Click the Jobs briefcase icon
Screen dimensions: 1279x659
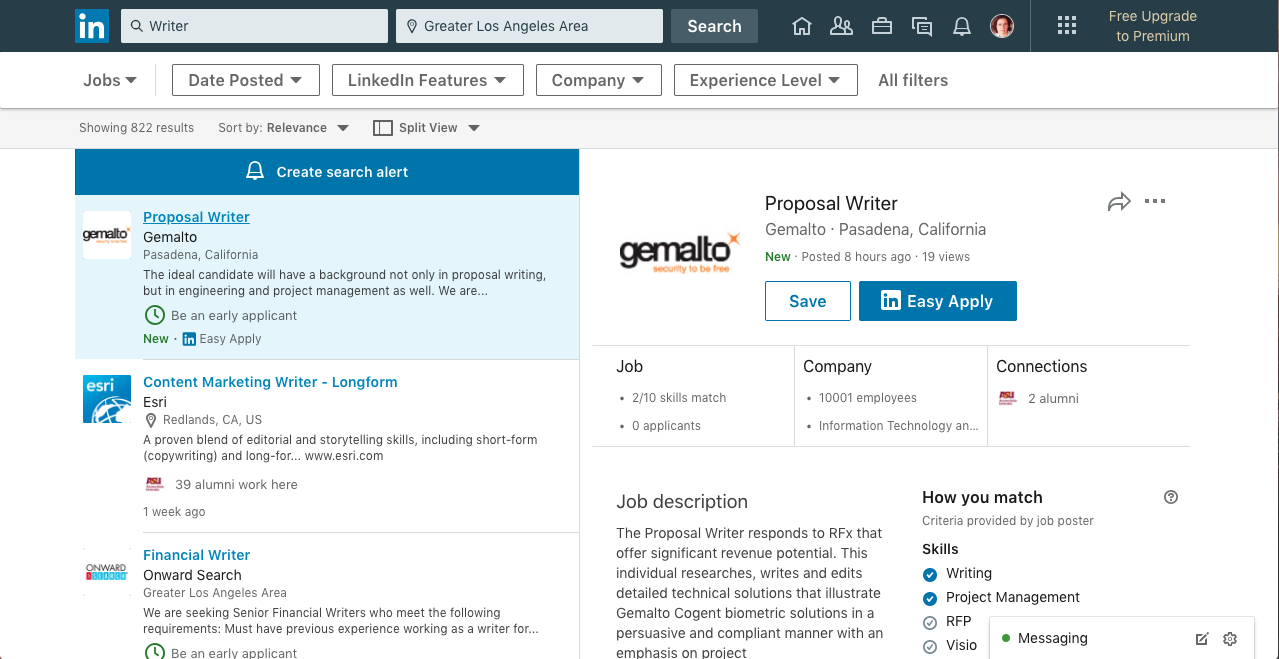point(881,26)
